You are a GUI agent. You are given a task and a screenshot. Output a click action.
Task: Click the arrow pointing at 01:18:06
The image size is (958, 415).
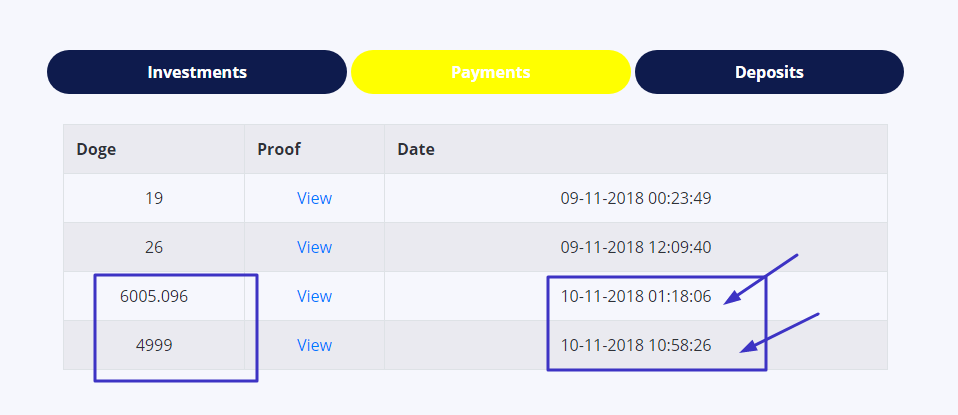click(761, 279)
